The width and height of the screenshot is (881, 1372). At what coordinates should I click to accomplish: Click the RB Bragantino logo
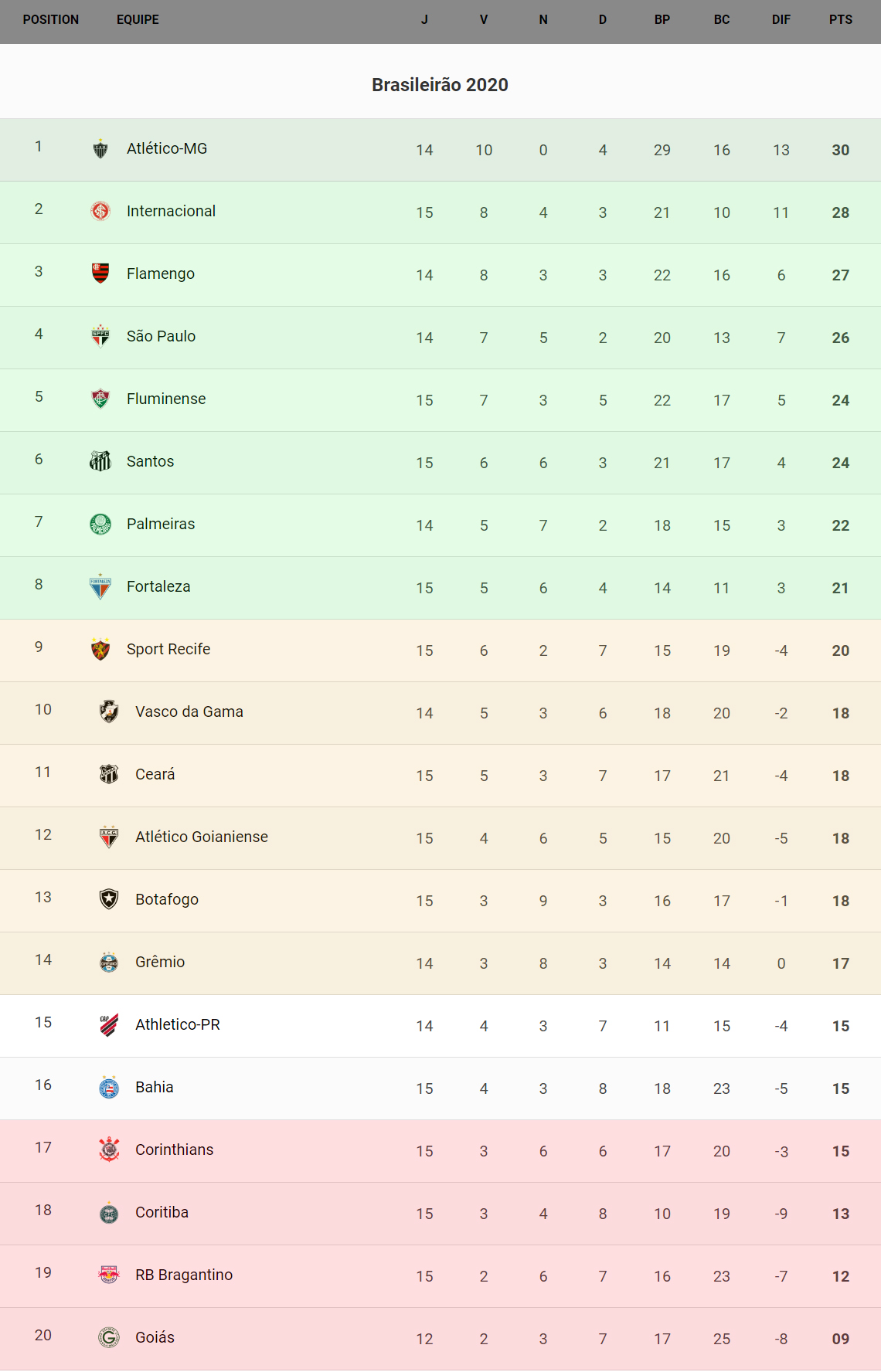pyautogui.click(x=109, y=1275)
